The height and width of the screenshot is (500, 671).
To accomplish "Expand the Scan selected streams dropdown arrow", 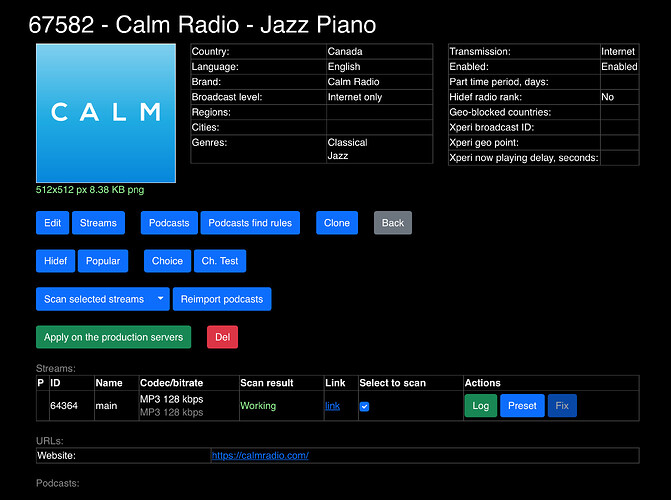I will point(160,299).
